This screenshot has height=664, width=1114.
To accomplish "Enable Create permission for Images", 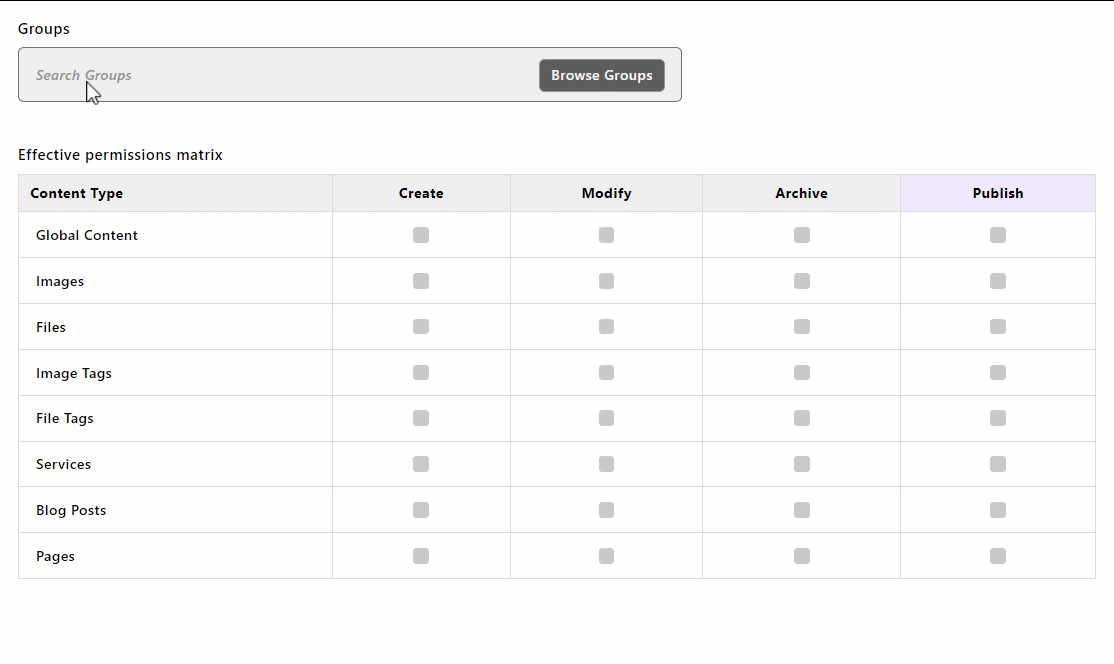I will tap(421, 281).
